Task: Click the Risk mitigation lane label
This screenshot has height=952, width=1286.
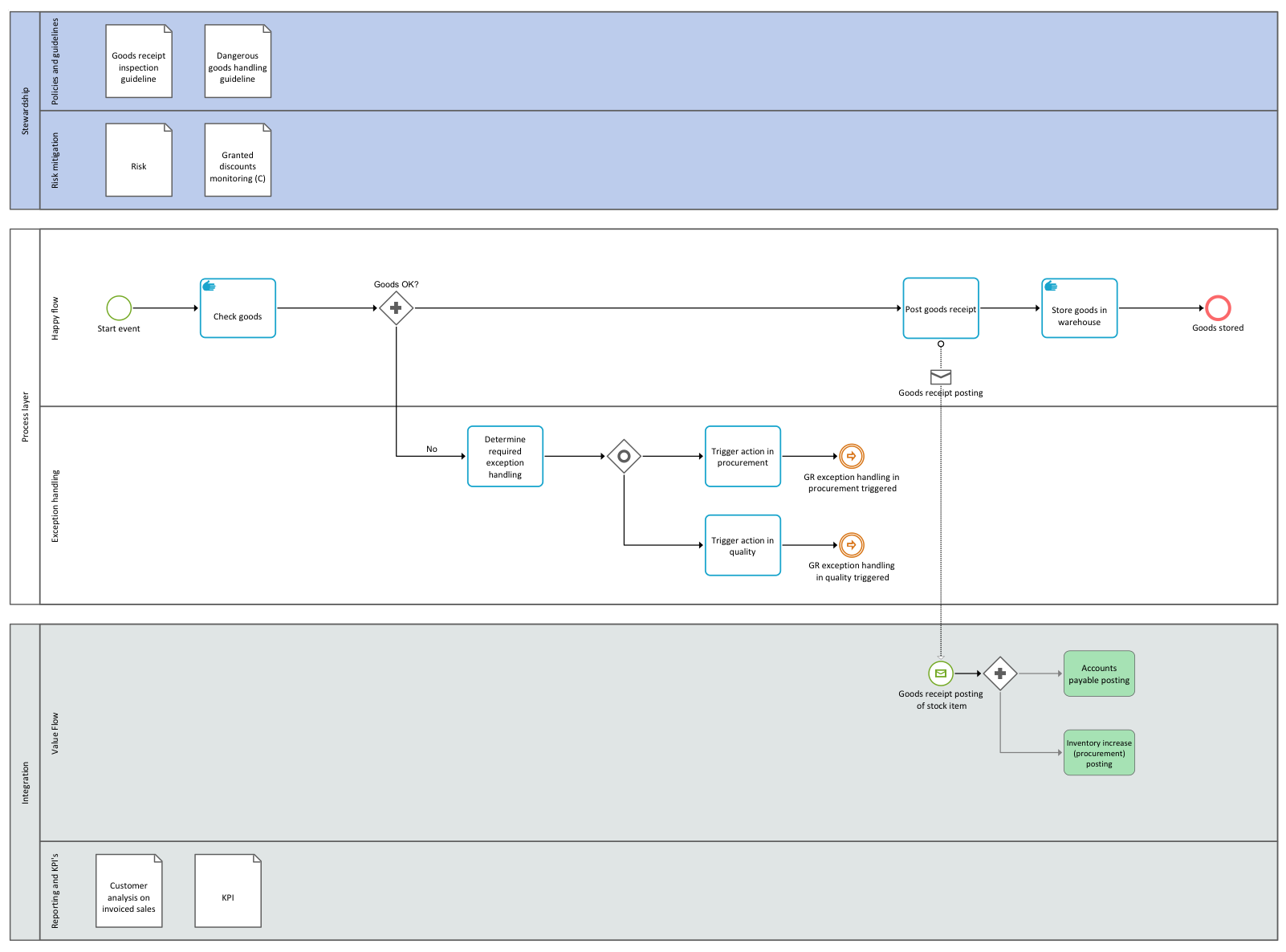Action: tap(55, 161)
